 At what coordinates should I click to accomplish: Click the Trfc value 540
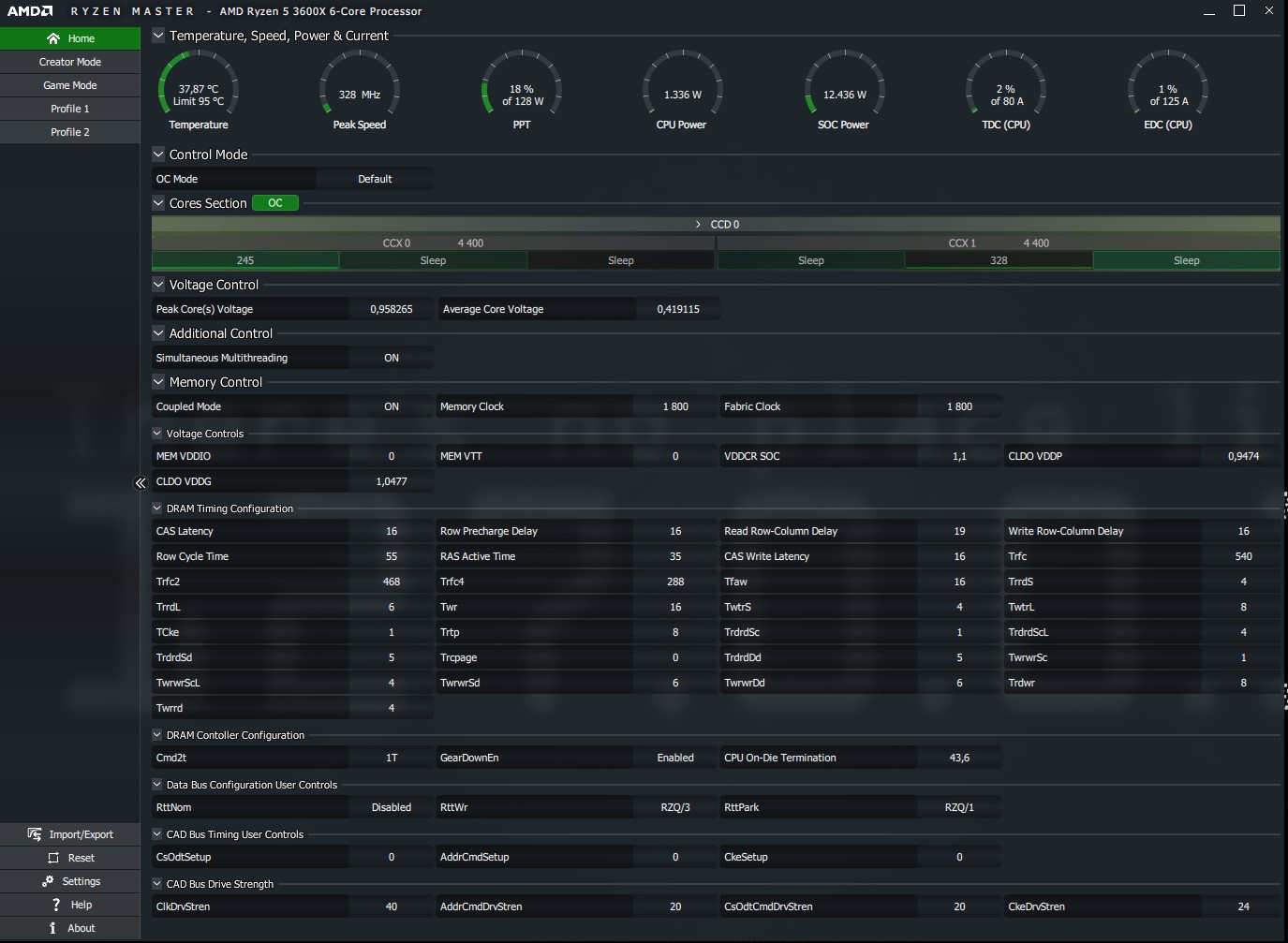point(1243,556)
